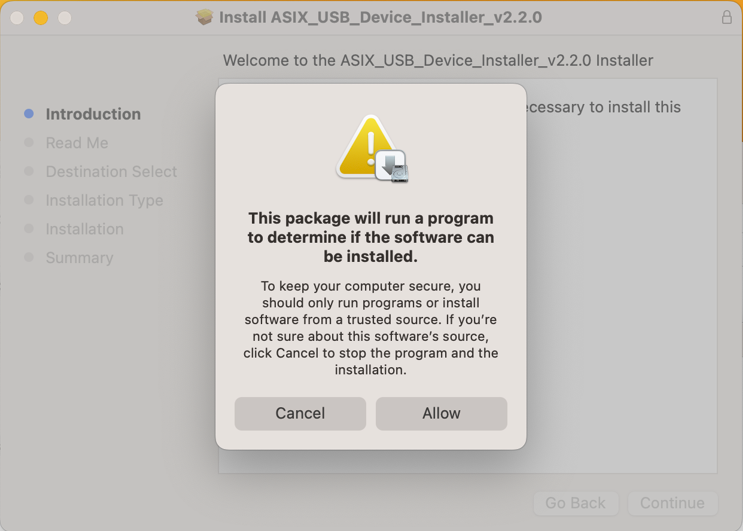Click the bold dialog heading text
Screen dimensions: 743x531
371,237
